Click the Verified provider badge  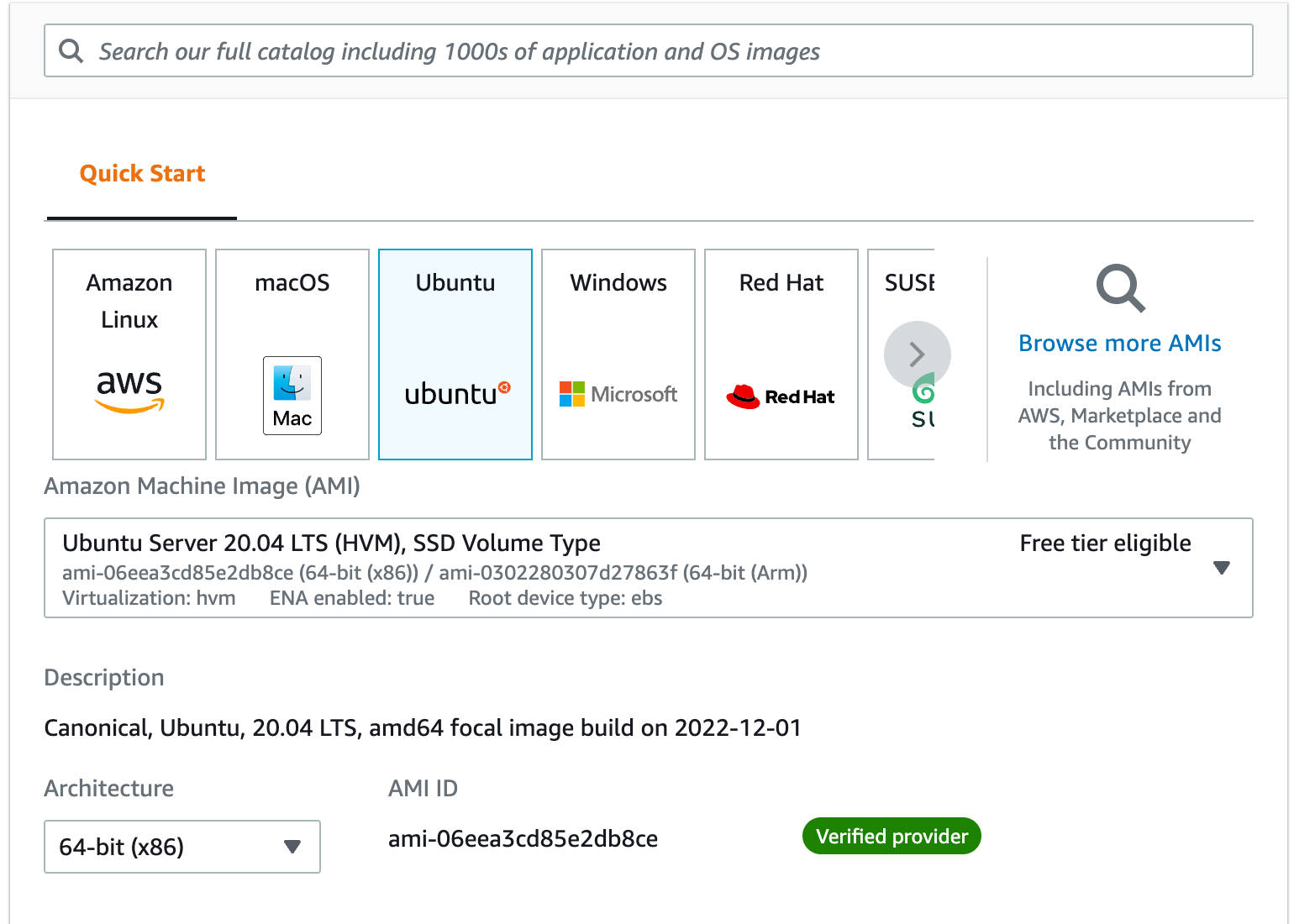(892, 837)
